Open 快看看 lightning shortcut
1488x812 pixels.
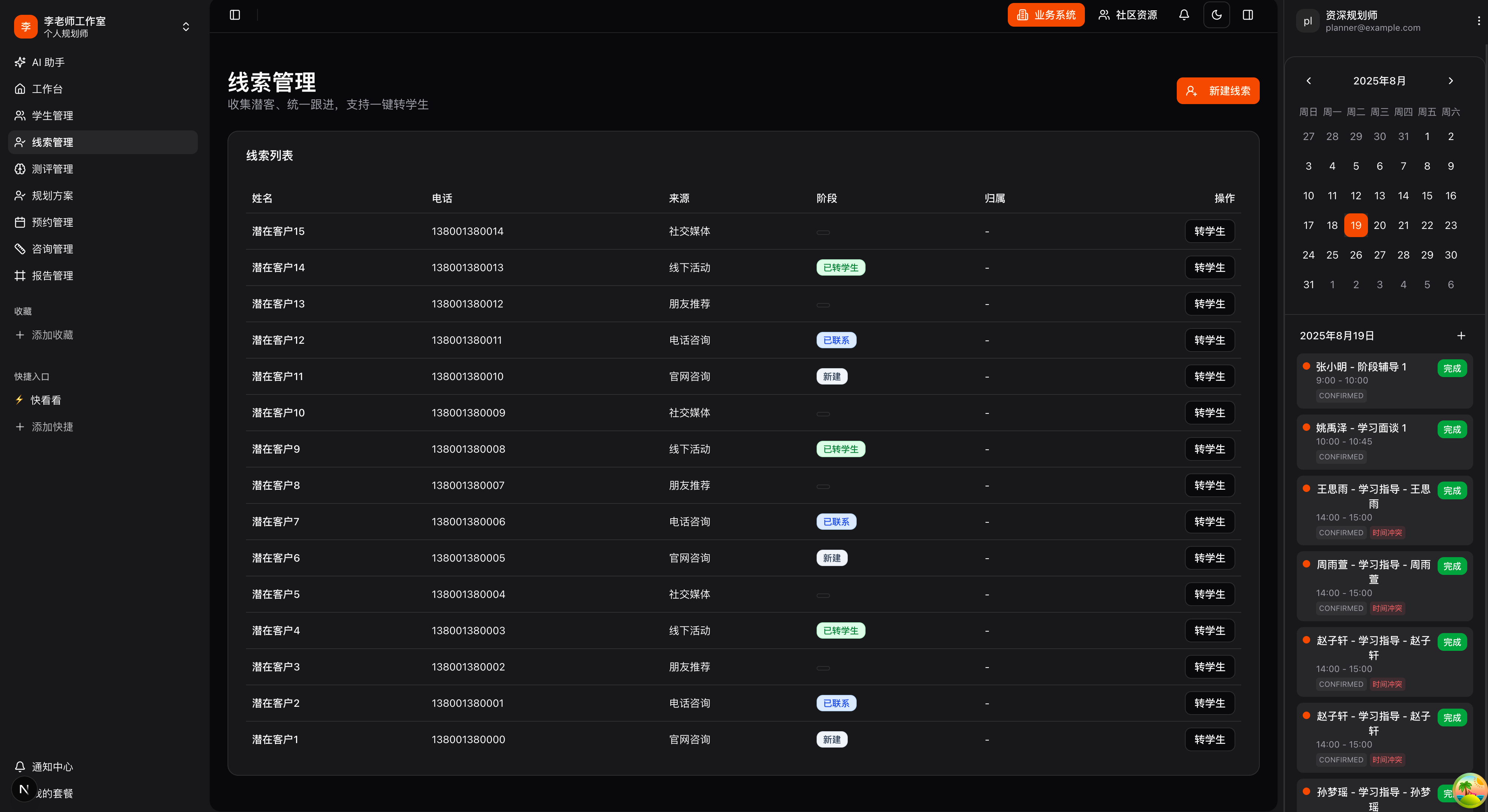pyautogui.click(x=45, y=400)
